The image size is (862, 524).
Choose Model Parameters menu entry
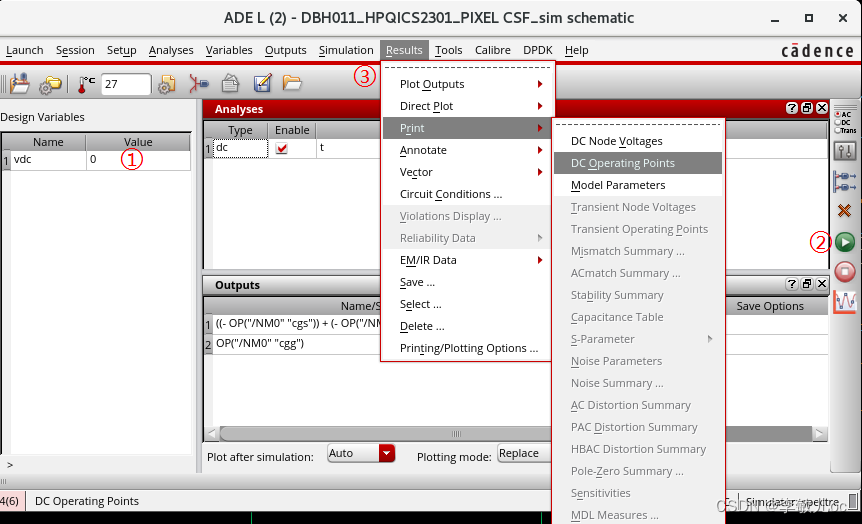pos(638,185)
